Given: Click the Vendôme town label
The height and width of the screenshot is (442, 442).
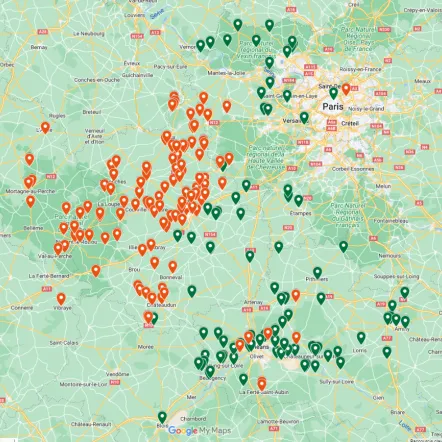Looking at the screenshot, I should click(117, 374).
